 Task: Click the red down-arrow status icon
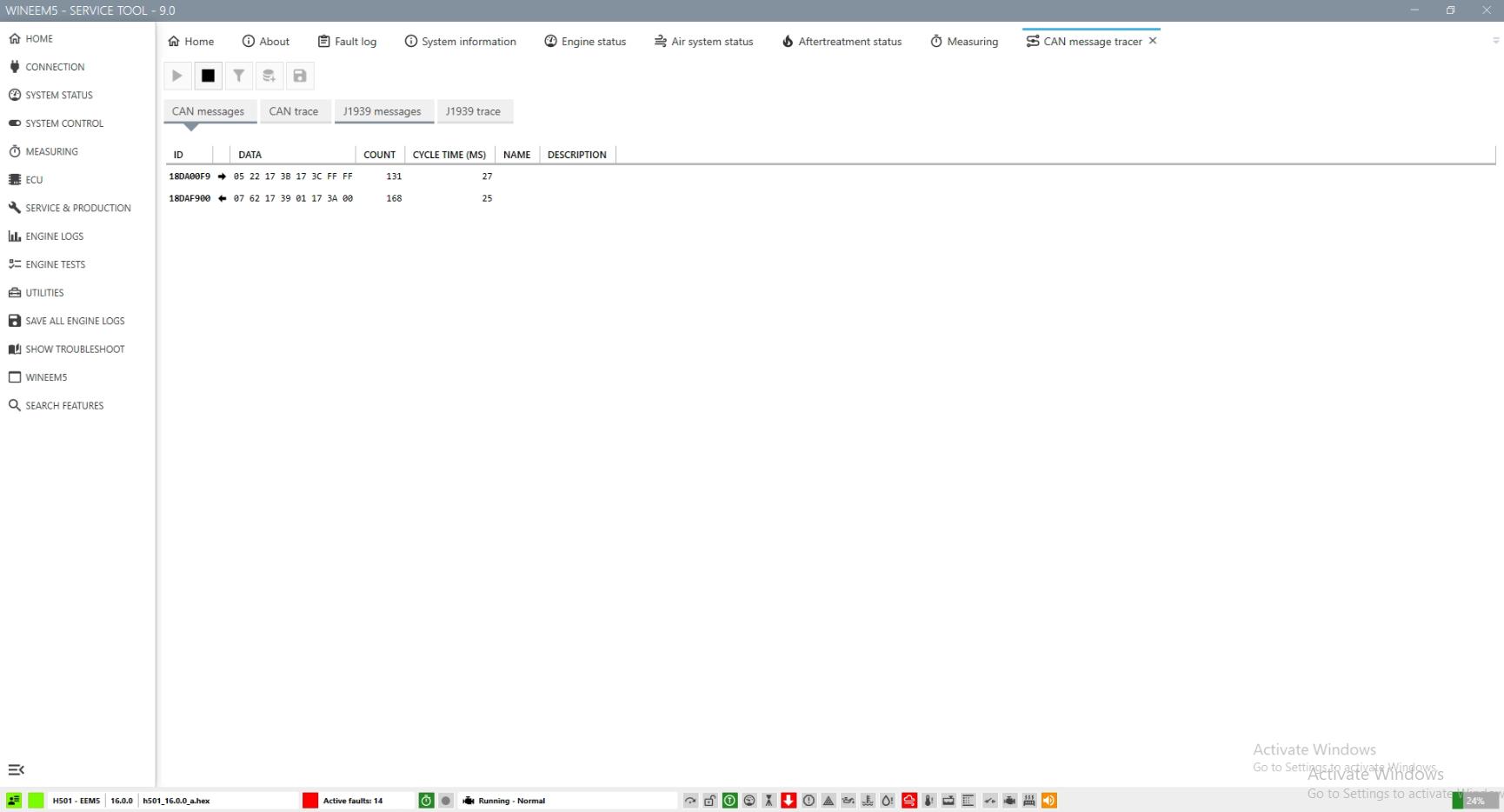[x=789, y=801]
